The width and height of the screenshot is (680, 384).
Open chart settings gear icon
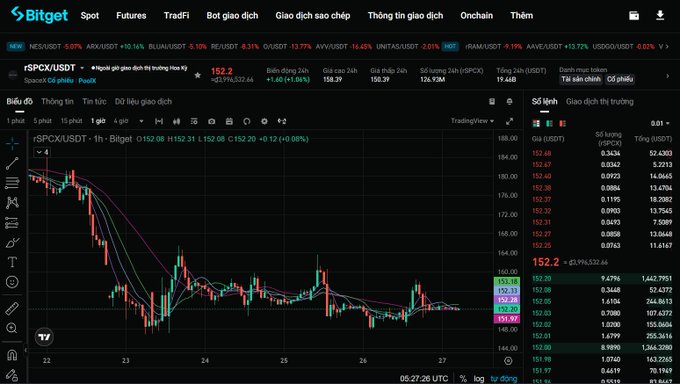pyautogui.click(x=264, y=121)
